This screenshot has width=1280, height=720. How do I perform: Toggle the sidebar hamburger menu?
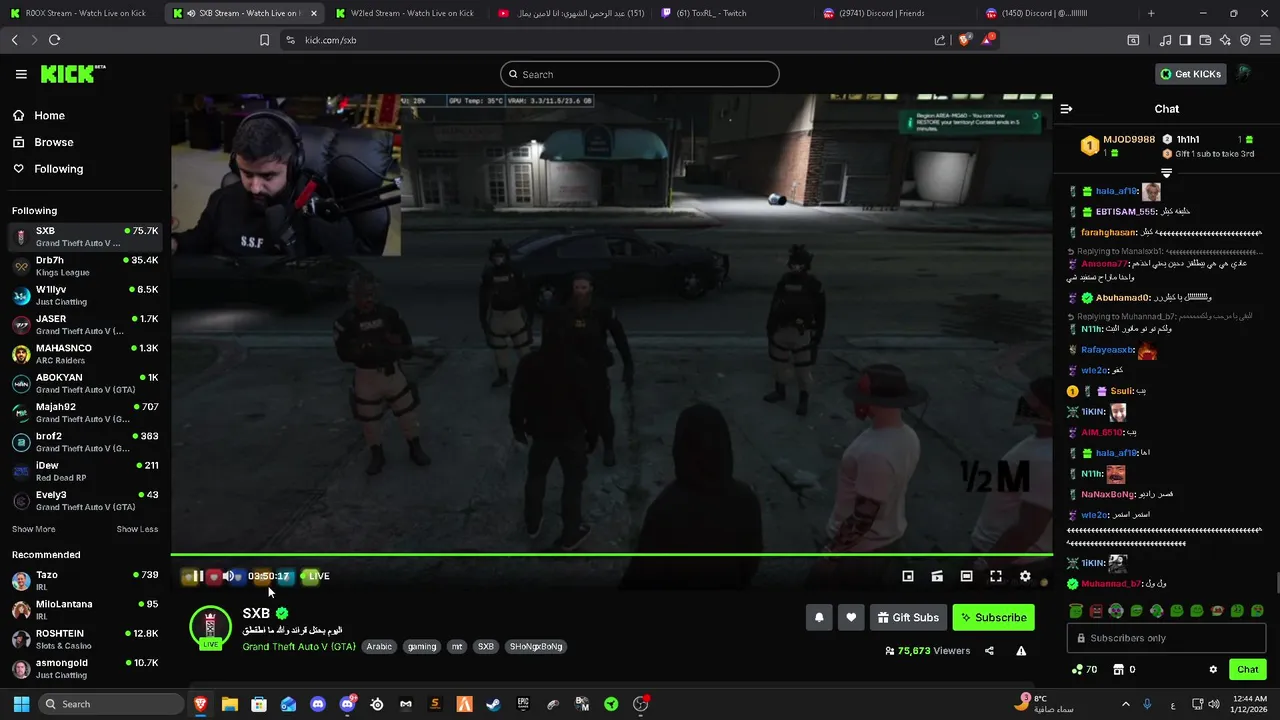(21, 74)
